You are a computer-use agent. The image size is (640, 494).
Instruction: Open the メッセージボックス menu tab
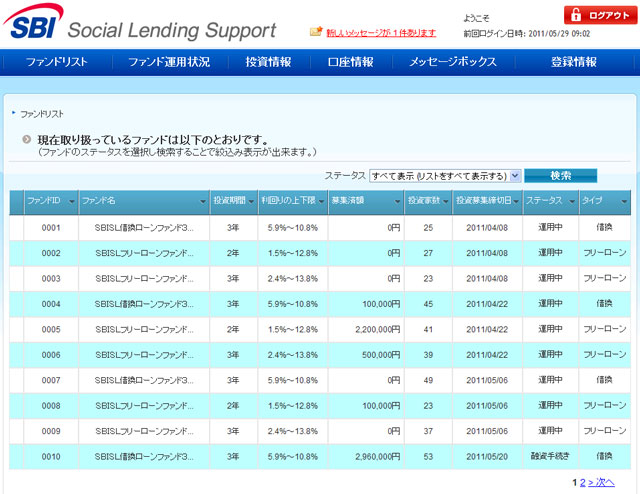(x=453, y=62)
